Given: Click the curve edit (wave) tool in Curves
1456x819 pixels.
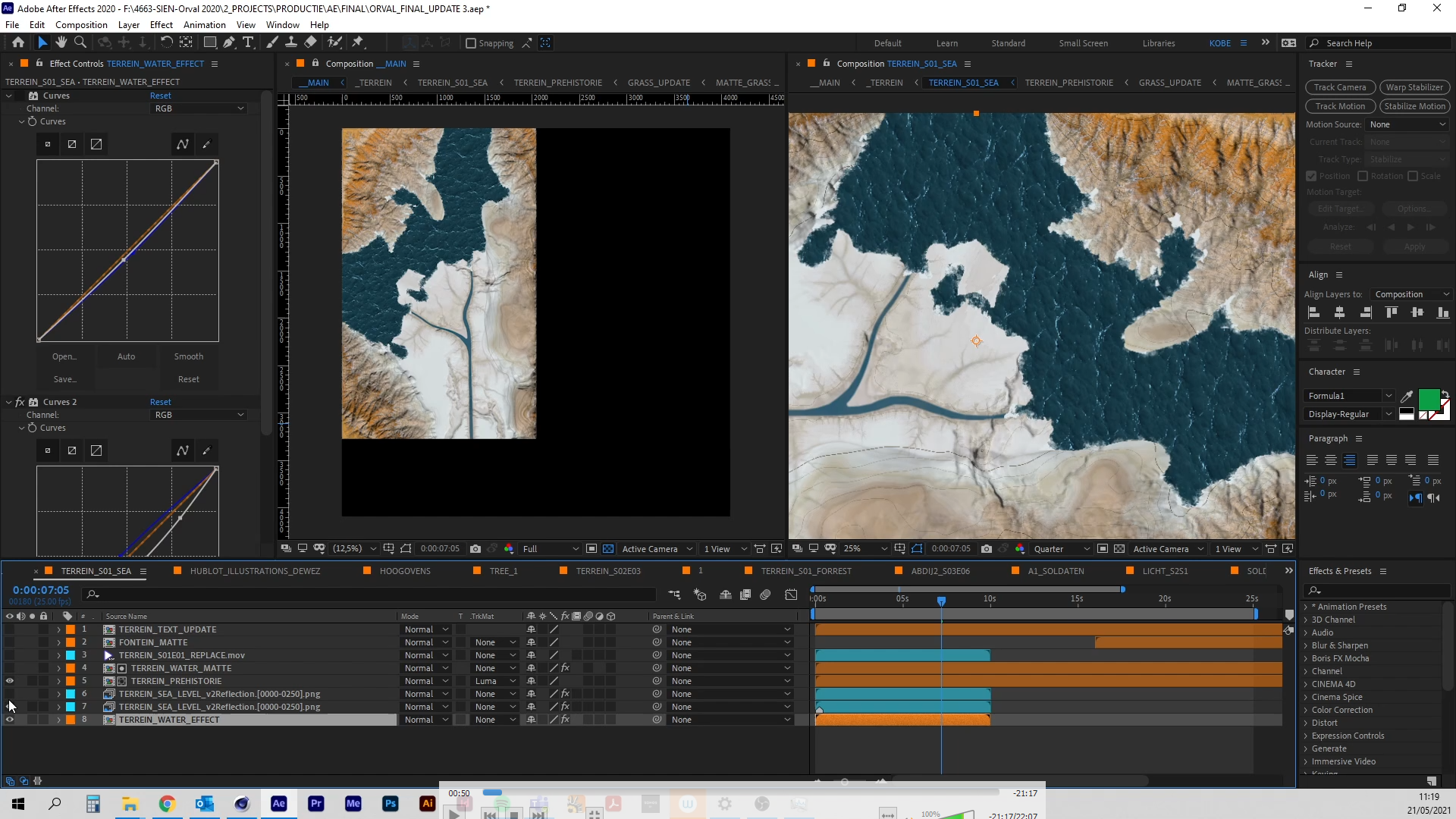Looking at the screenshot, I should click(x=183, y=144).
